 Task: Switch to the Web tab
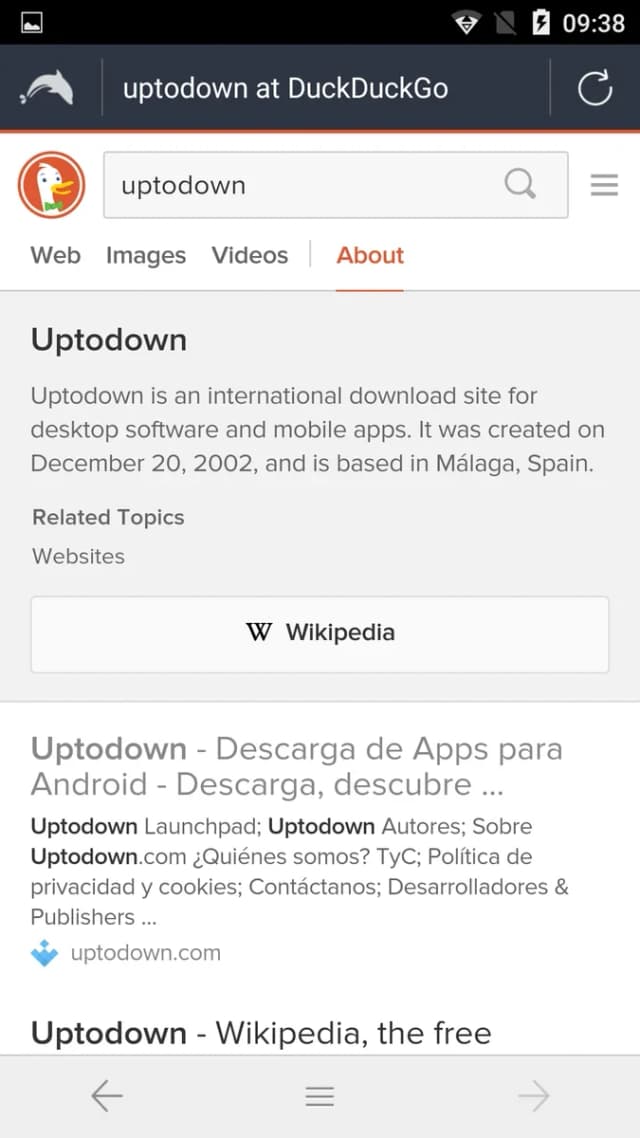[55, 255]
